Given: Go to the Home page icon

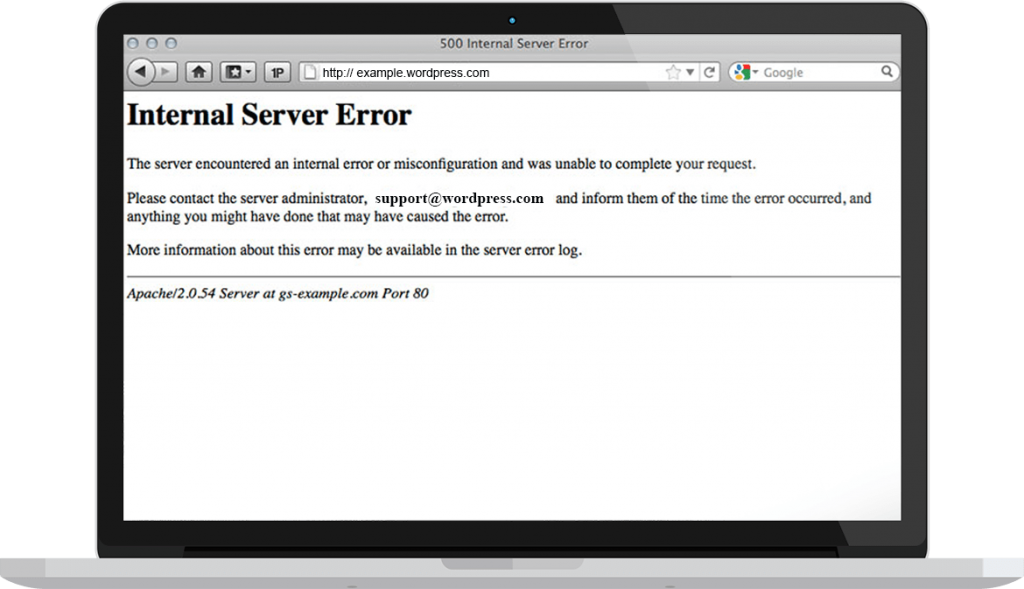Looking at the screenshot, I should click(199, 72).
